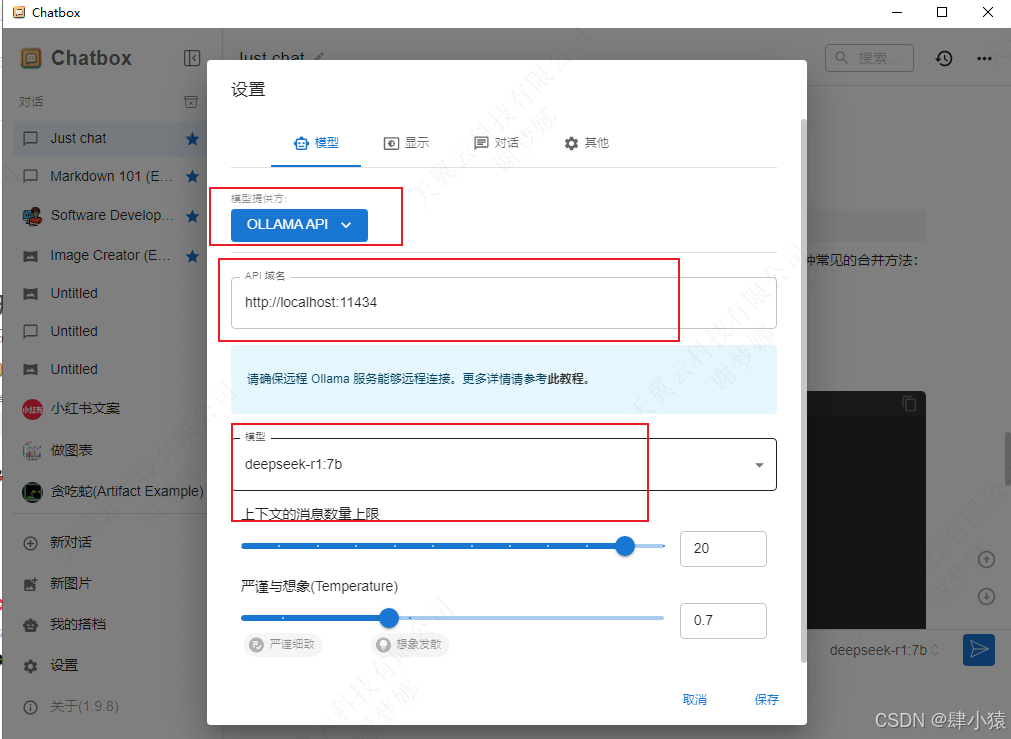Click the 取消 cancel button
The width and height of the screenshot is (1011, 739).
694,700
